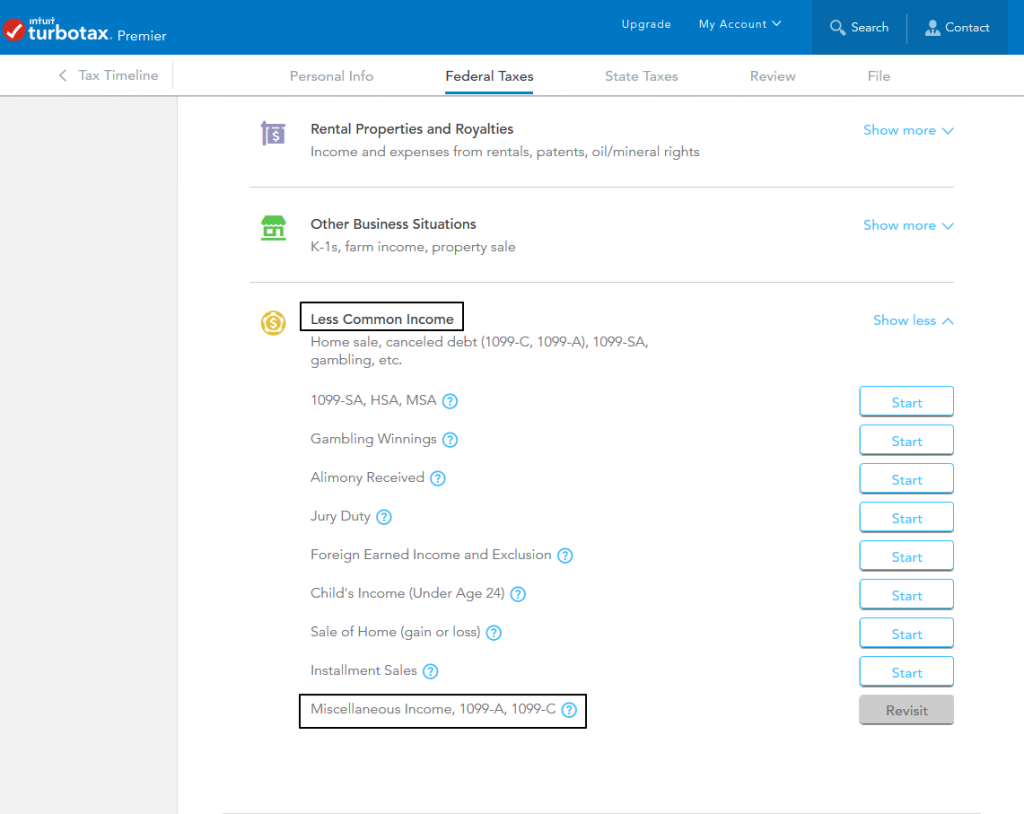The width and height of the screenshot is (1024, 814).
Task: Open help icon for Installment Sales
Action: (431, 672)
